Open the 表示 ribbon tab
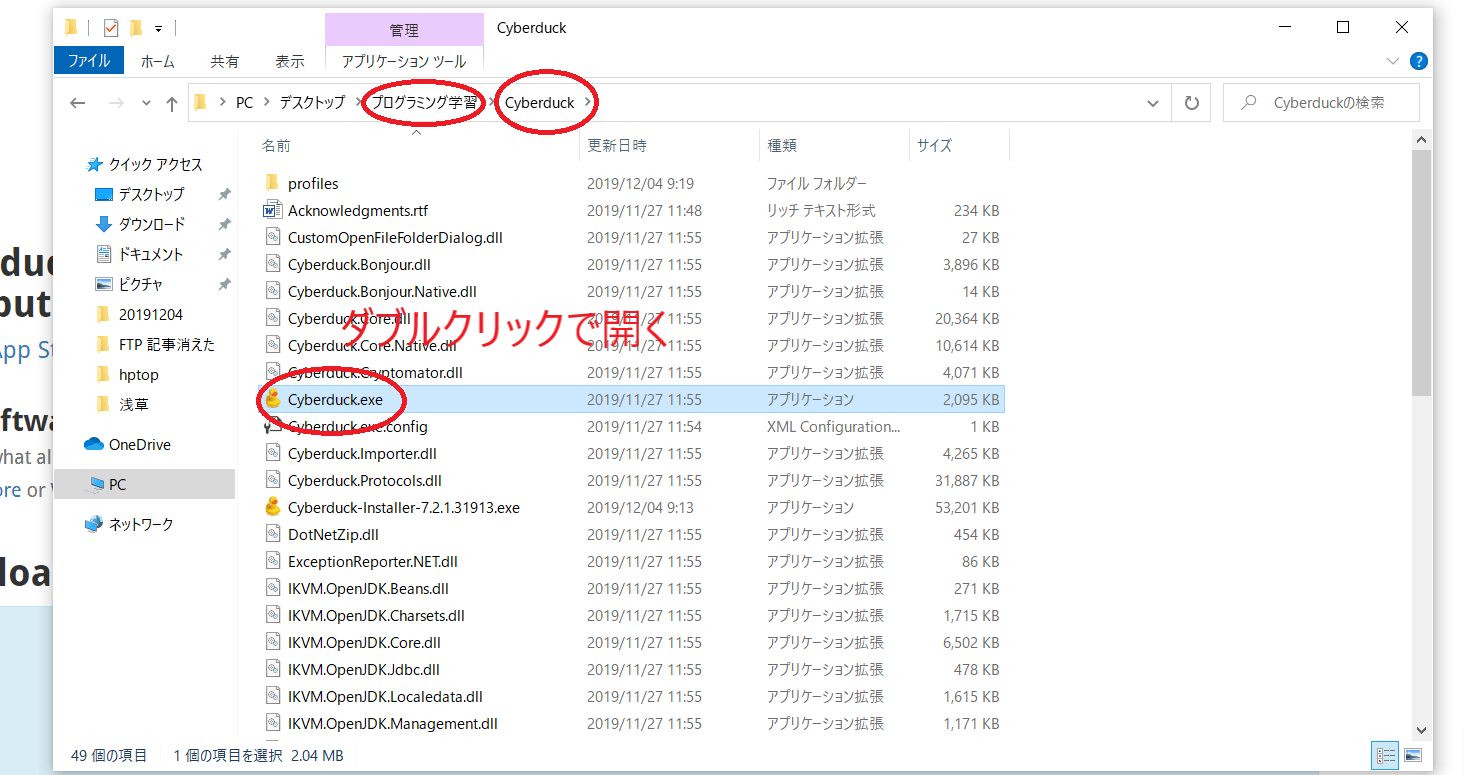 tap(290, 61)
